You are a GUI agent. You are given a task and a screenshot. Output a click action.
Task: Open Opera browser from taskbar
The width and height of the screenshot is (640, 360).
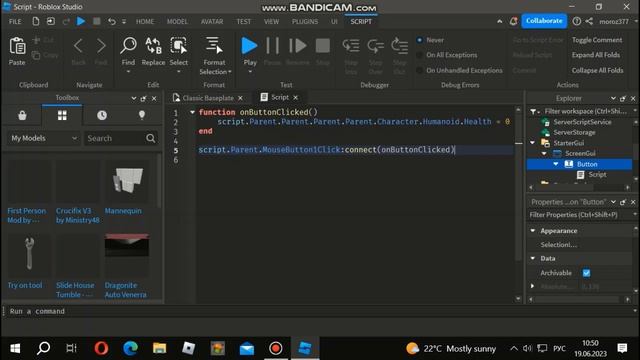point(101,348)
